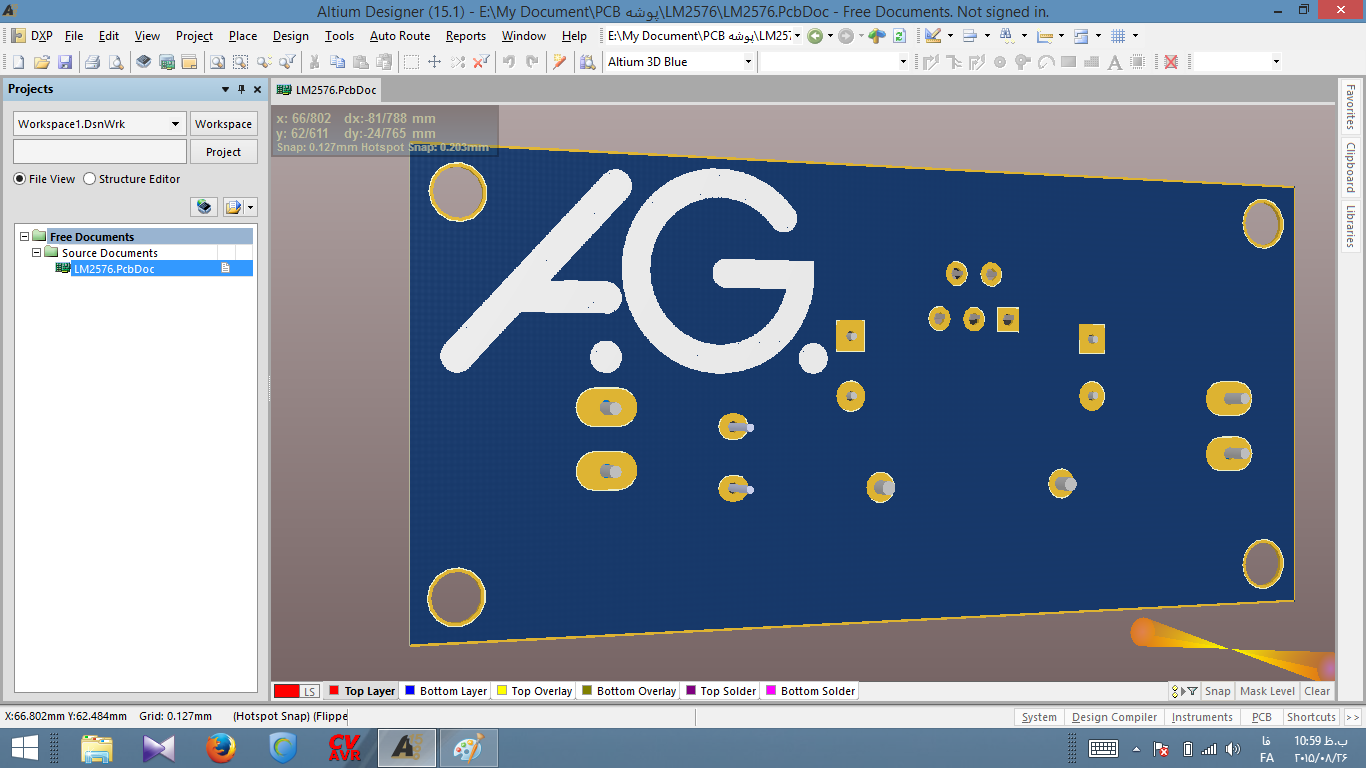
Task: Click the Select Inside Area icon
Action: pos(411,62)
